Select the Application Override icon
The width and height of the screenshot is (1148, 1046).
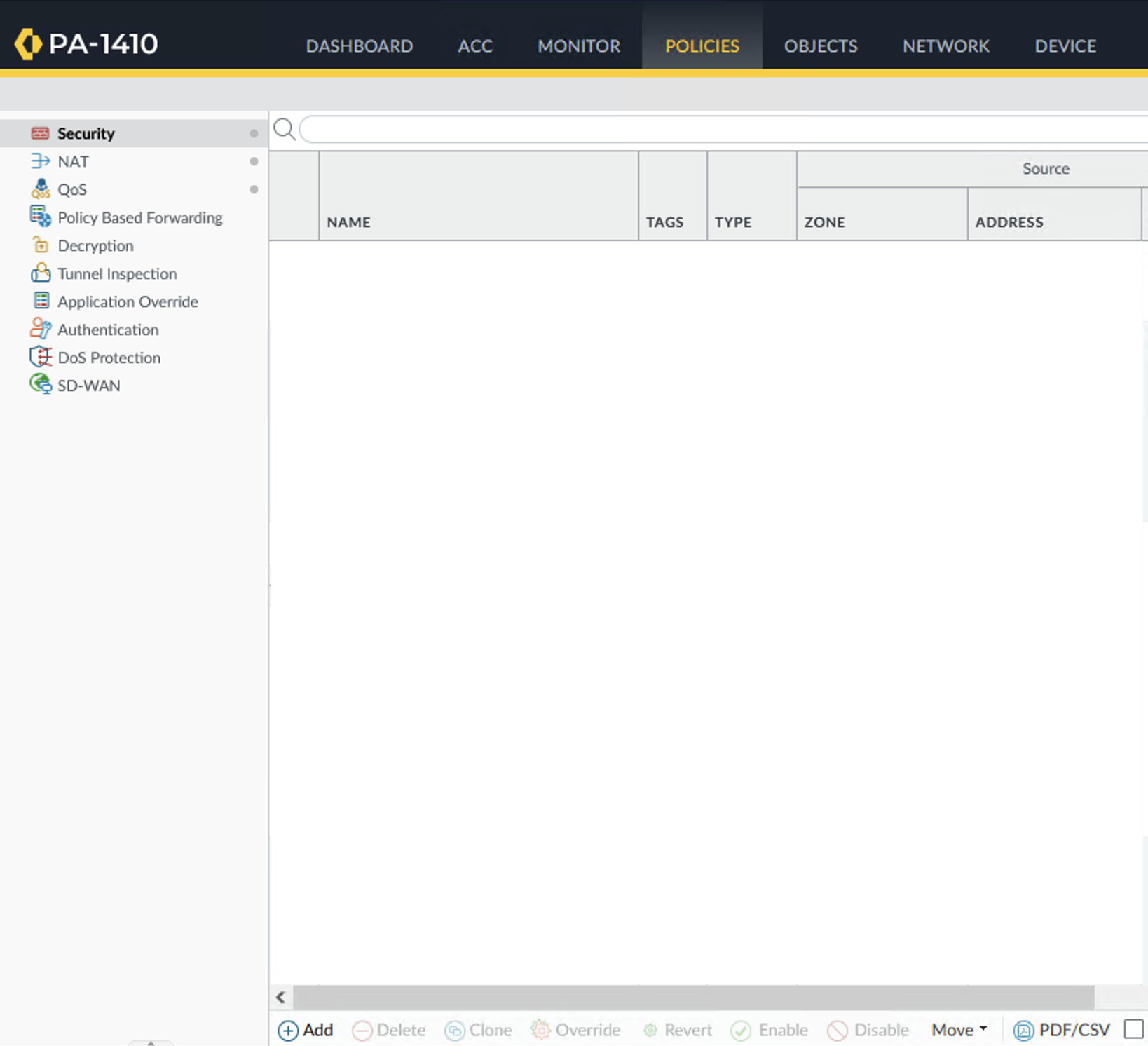40,301
